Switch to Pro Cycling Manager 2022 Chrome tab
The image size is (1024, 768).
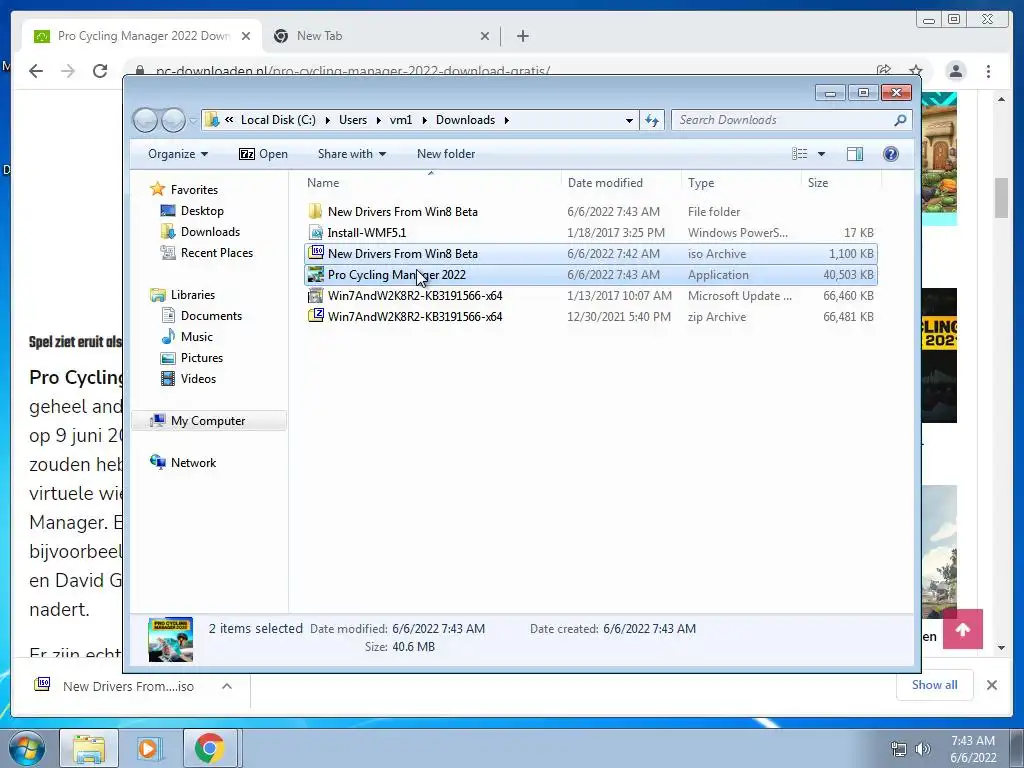[143, 36]
